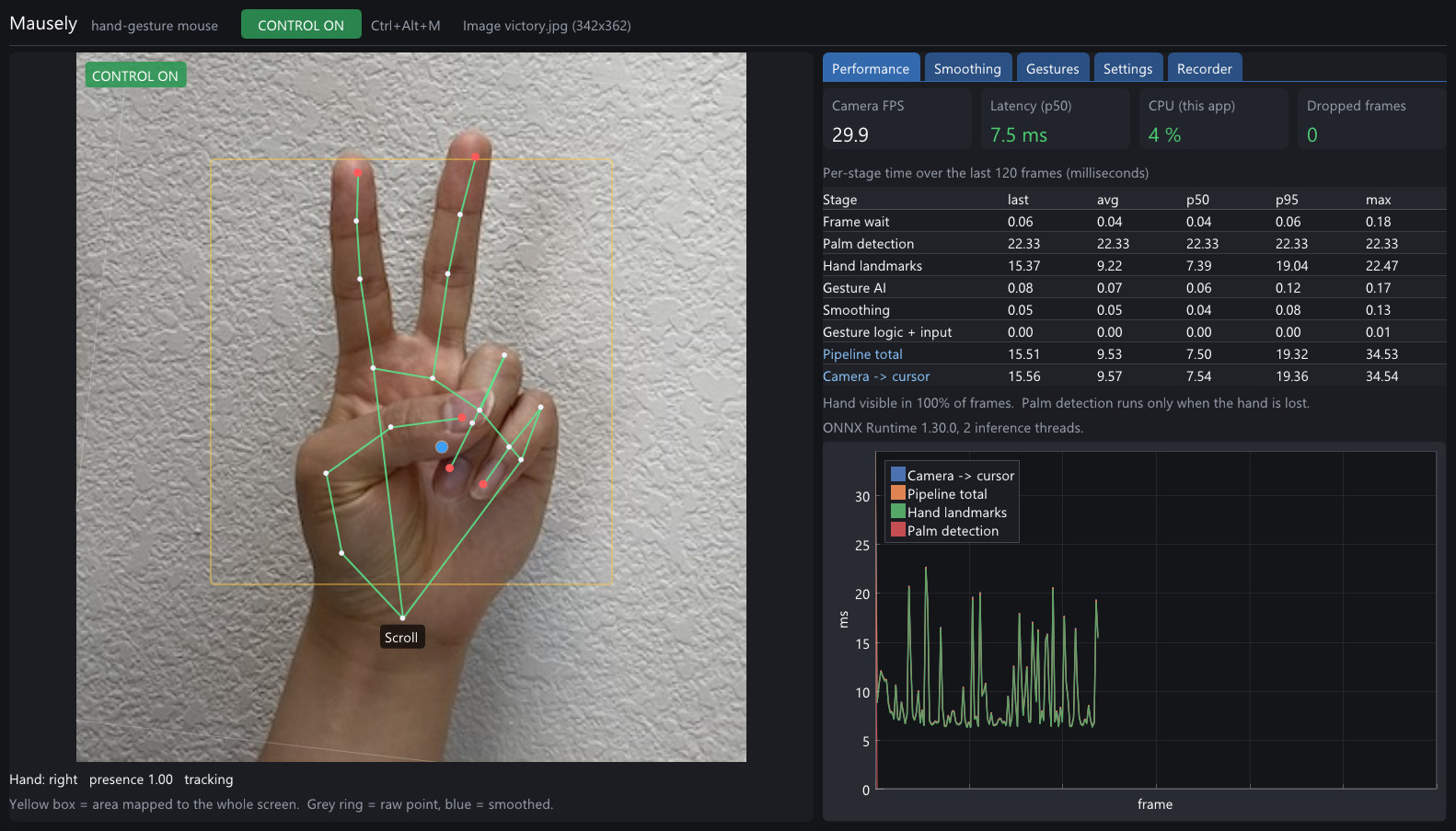
Task: Click the last column header
Action: [x=1018, y=200]
